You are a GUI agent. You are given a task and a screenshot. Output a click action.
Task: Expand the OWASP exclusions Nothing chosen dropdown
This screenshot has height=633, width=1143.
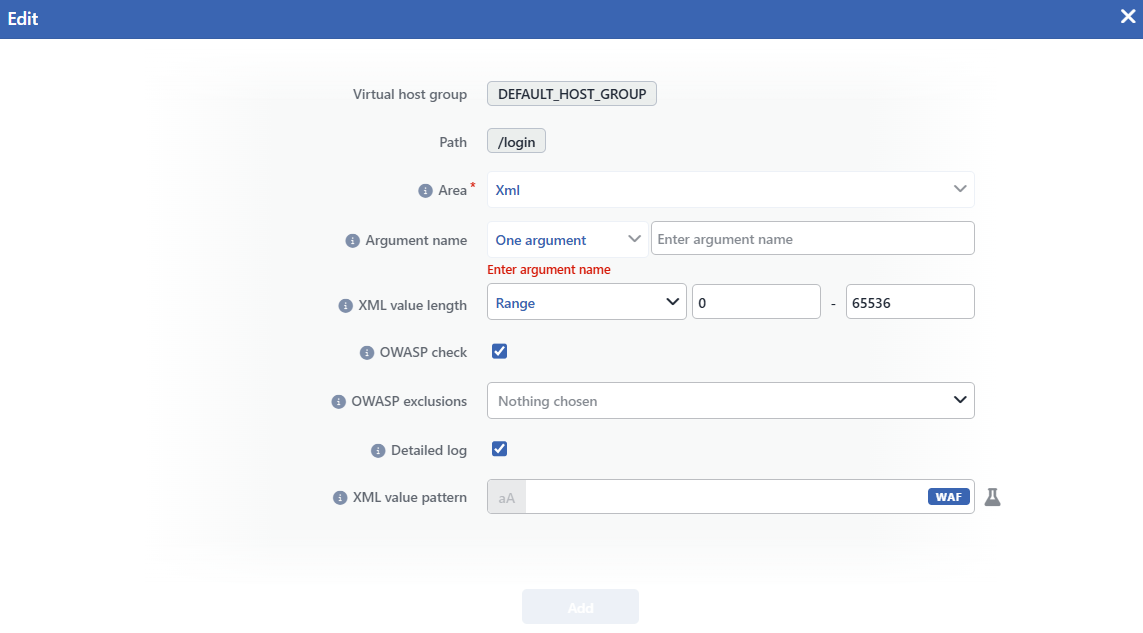(x=730, y=400)
